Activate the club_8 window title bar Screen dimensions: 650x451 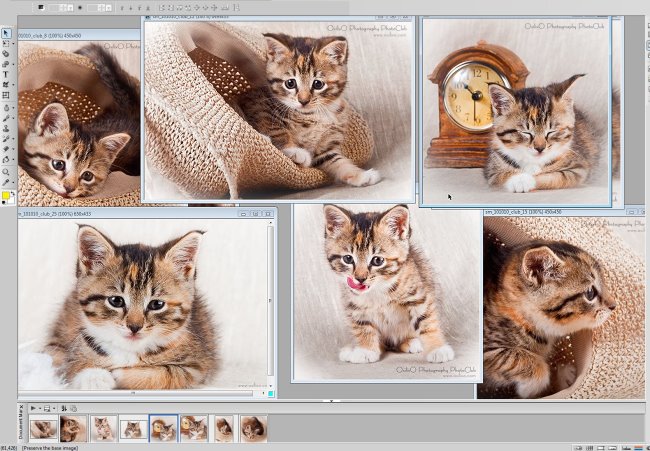tap(79, 36)
